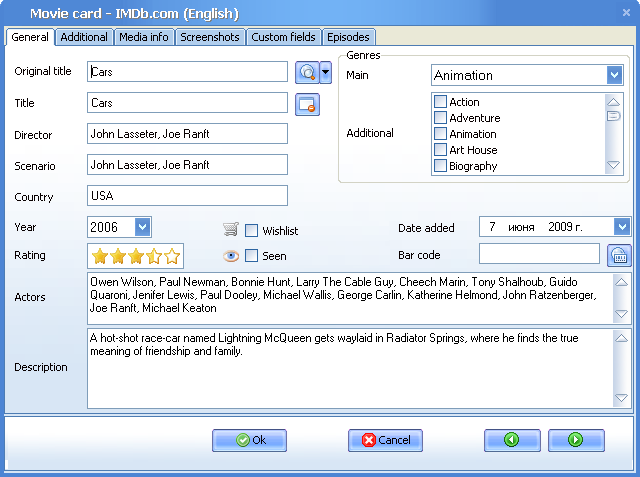The height and width of the screenshot is (477, 640).
Task: Click in the Description text area
Action: (350, 368)
